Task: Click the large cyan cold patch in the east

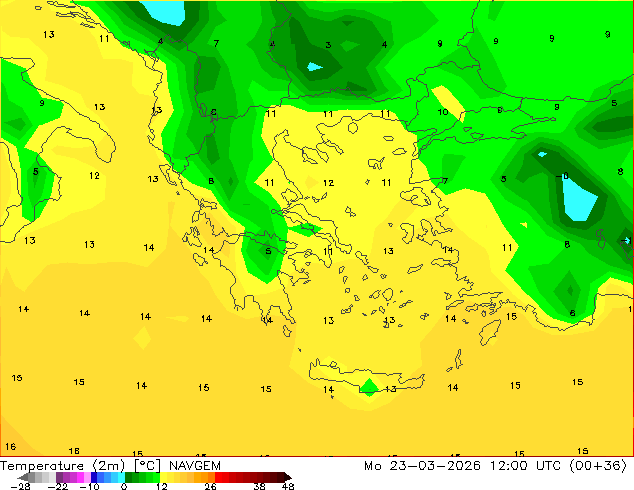Action: point(579,200)
